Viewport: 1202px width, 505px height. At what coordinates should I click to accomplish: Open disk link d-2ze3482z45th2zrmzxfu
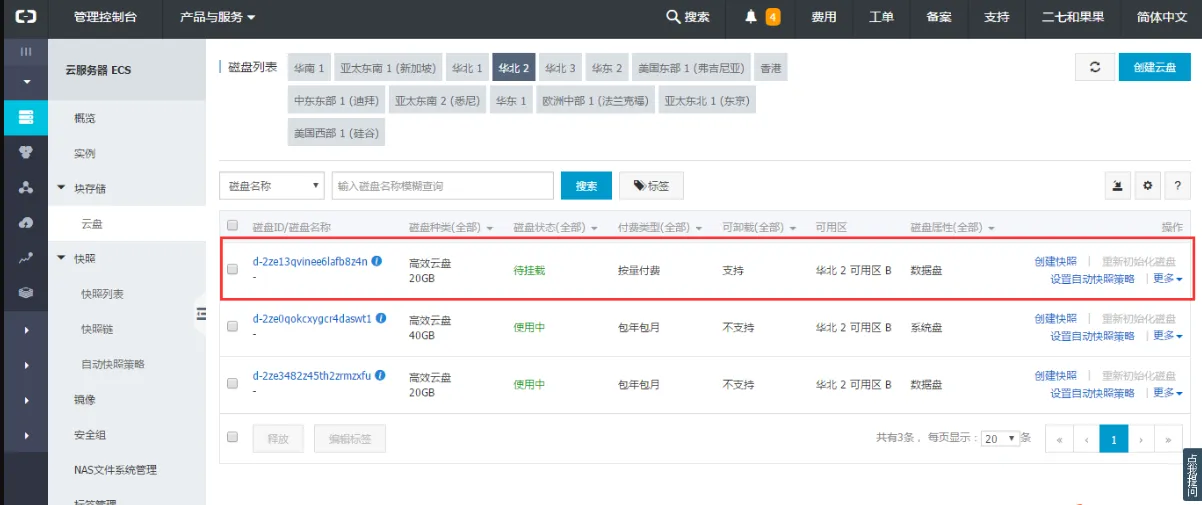(x=312, y=376)
